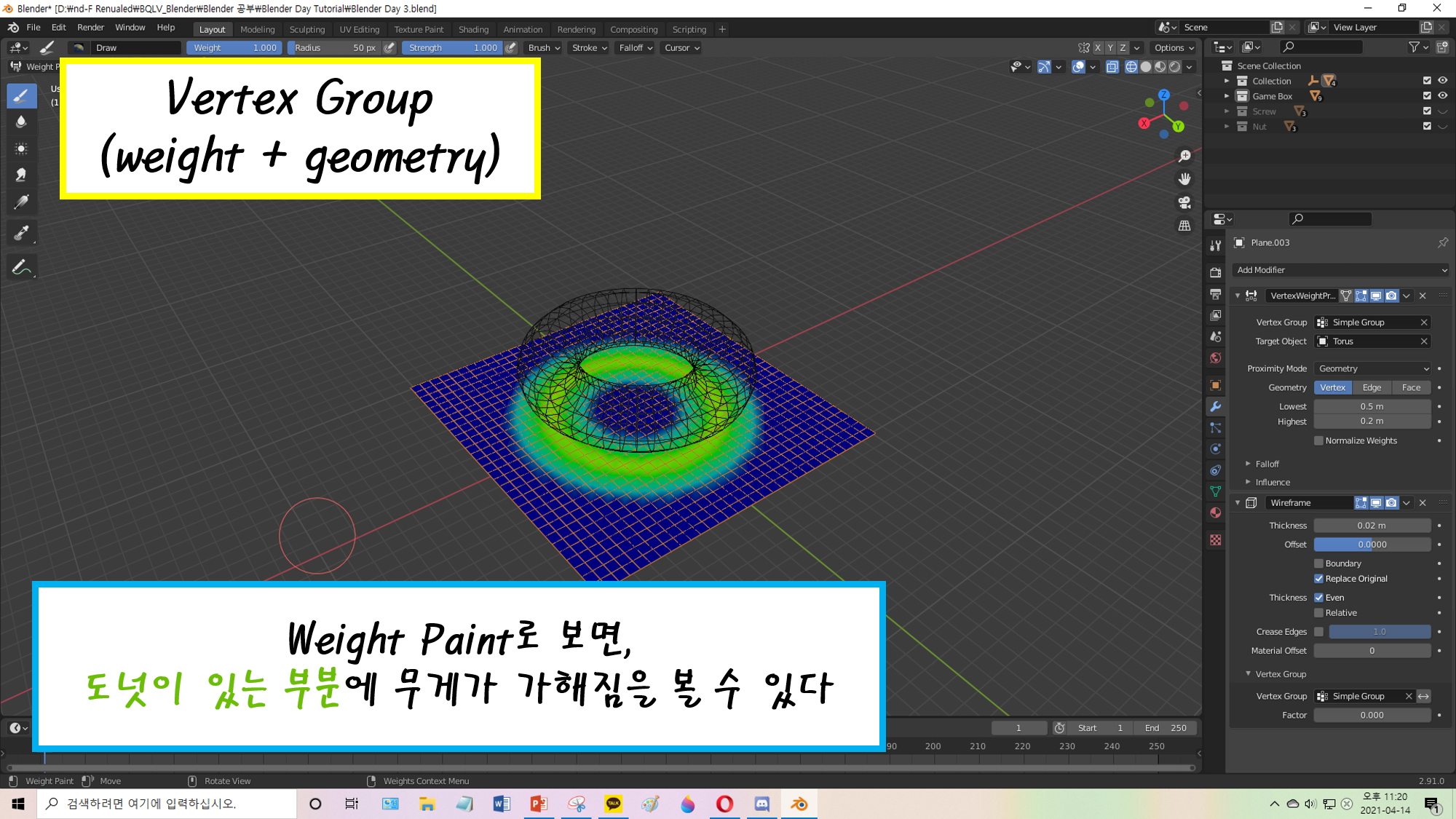Toggle X-ray display in viewport header

(x=1112, y=67)
